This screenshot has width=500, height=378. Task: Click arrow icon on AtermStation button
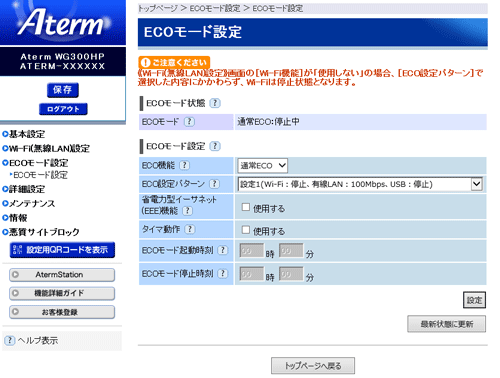(x=15, y=275)
